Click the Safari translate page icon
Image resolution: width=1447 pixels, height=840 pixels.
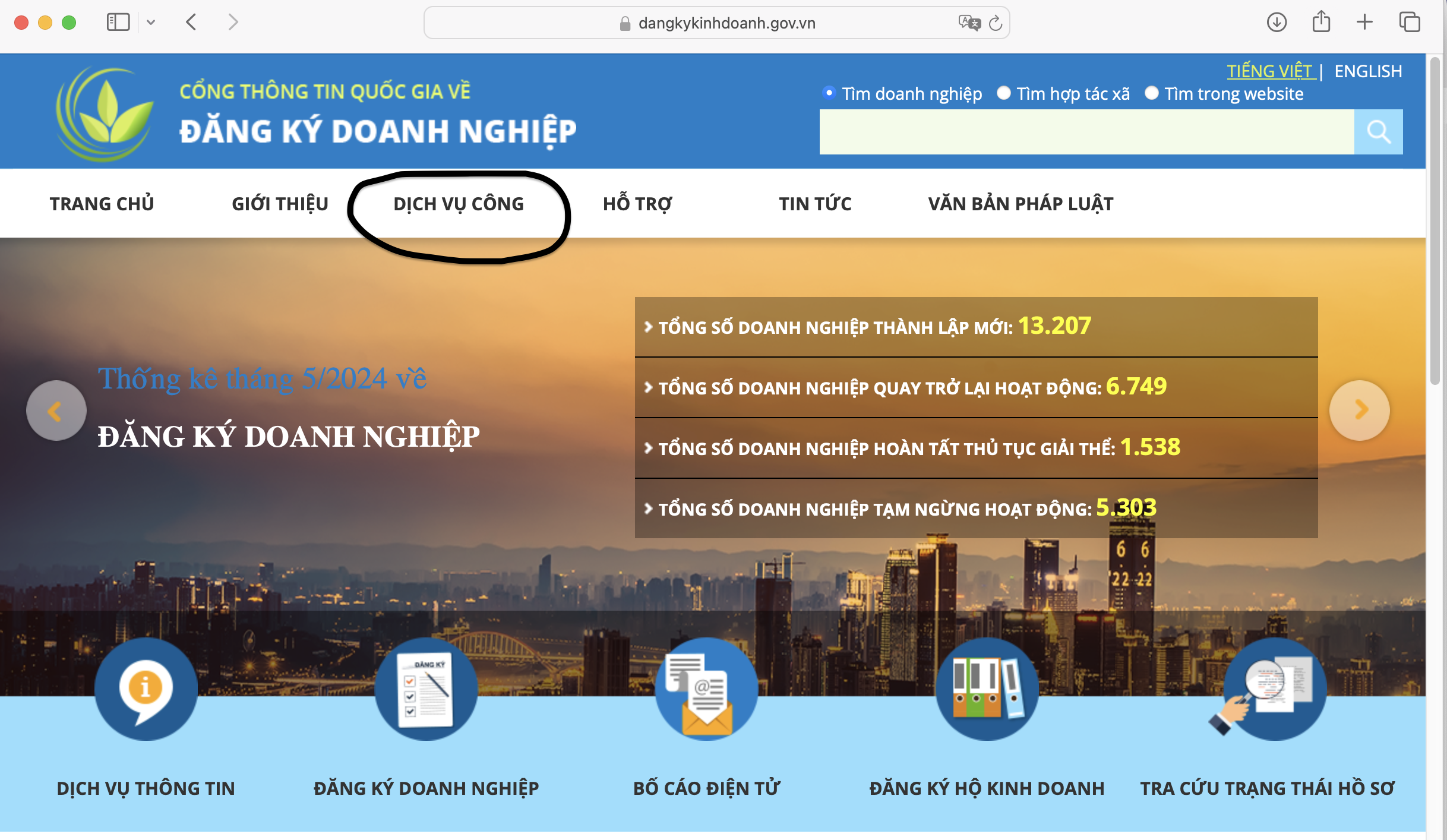pyautogui.click(x=969, y=23)
